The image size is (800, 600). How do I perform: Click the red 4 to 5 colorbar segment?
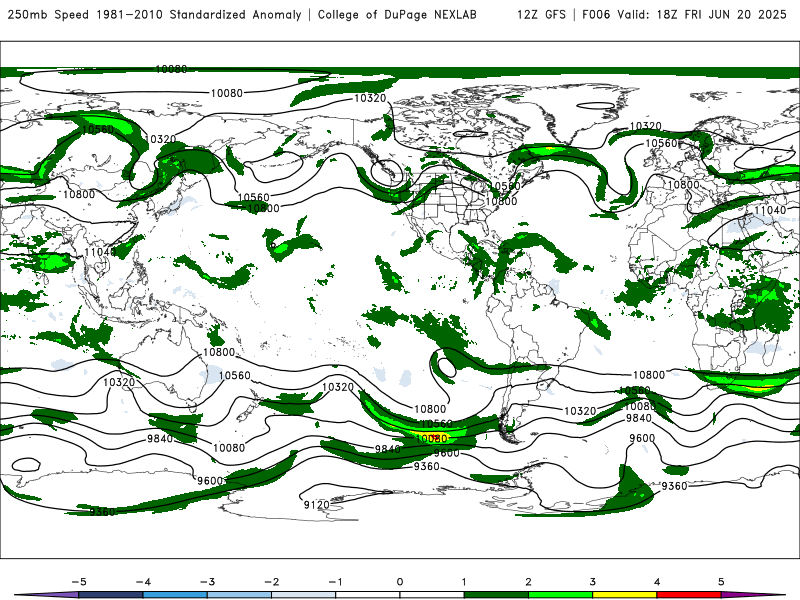689,595
